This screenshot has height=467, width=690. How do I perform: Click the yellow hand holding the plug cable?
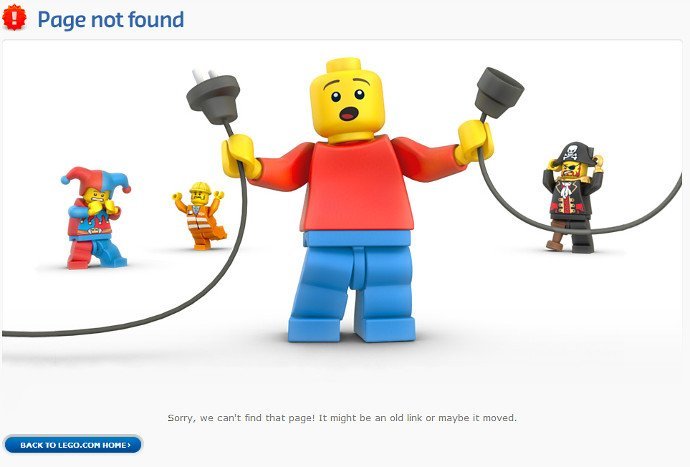pyautogui.click(x=241, y=156)
